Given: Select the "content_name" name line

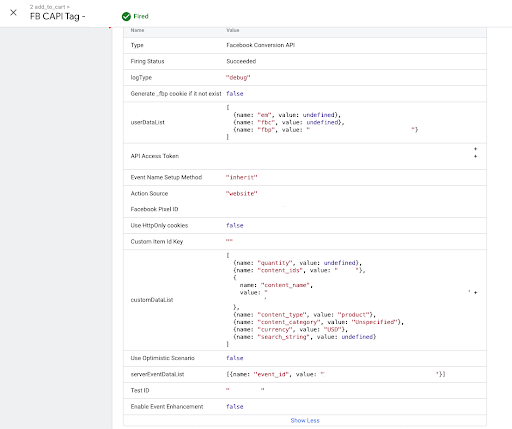Looking at the screenshot, I should coord(276,285).
